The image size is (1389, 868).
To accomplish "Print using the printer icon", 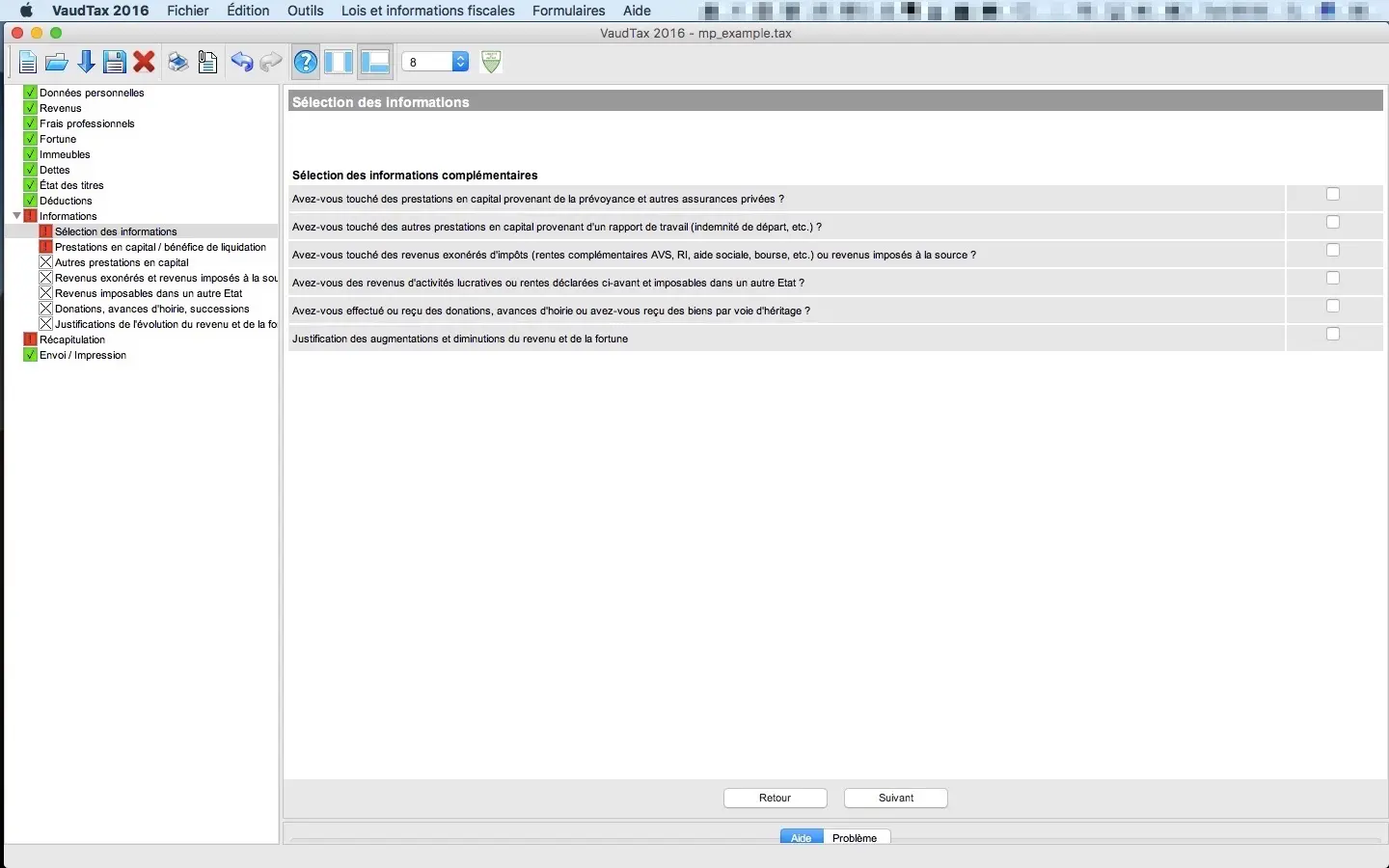I will [x=178, y=63].
